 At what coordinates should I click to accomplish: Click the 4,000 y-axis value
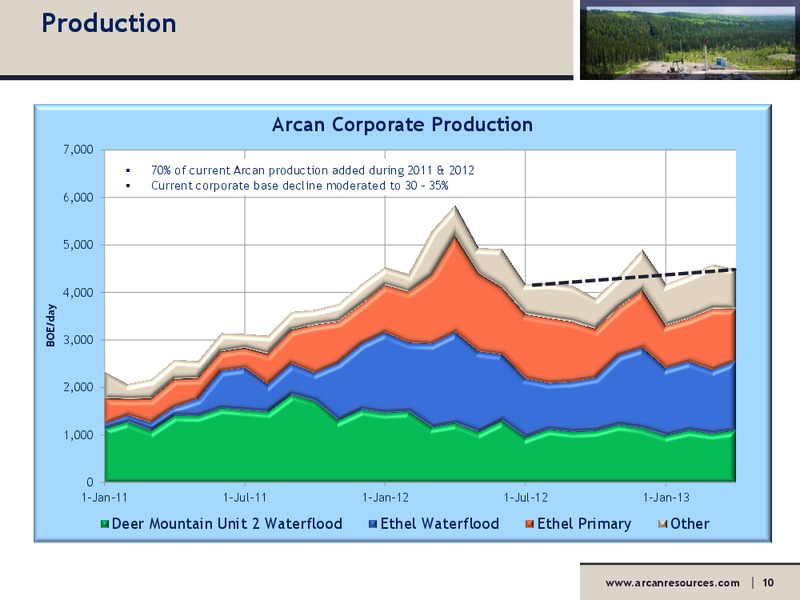(79, 293)
